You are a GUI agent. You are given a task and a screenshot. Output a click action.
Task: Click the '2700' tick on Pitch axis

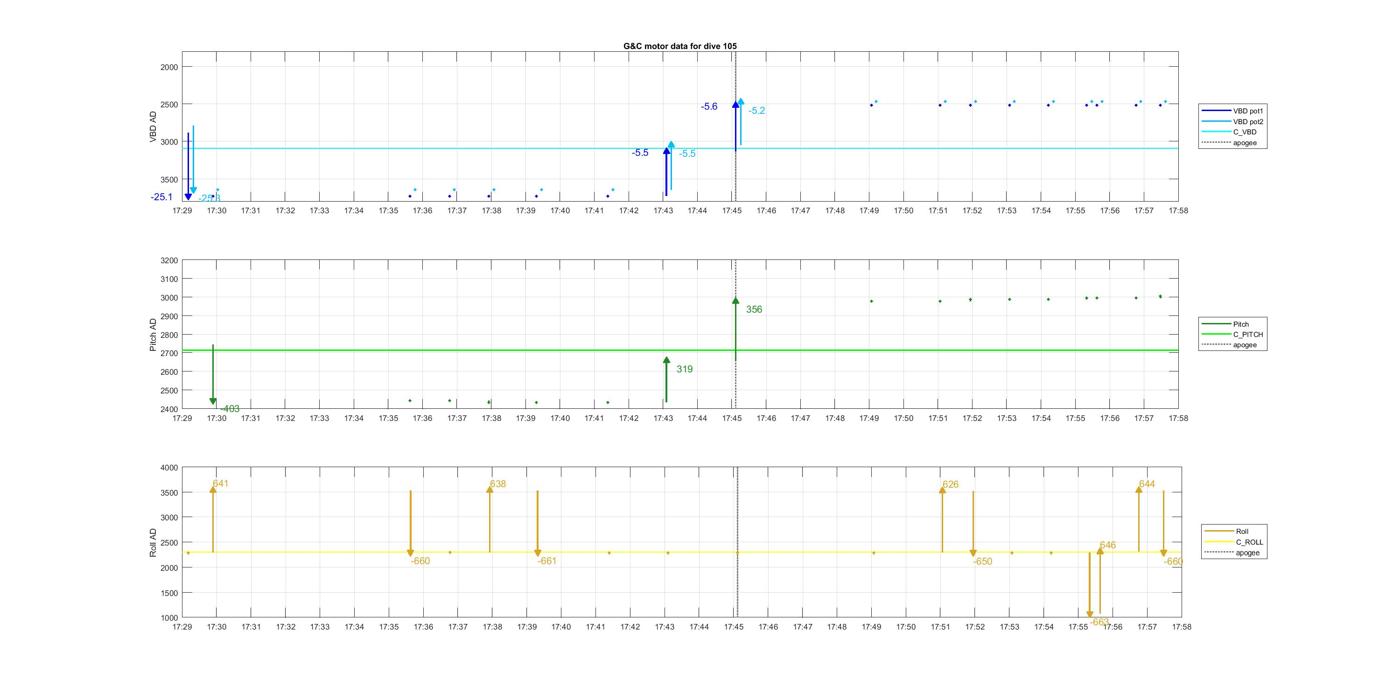[168, 353]
